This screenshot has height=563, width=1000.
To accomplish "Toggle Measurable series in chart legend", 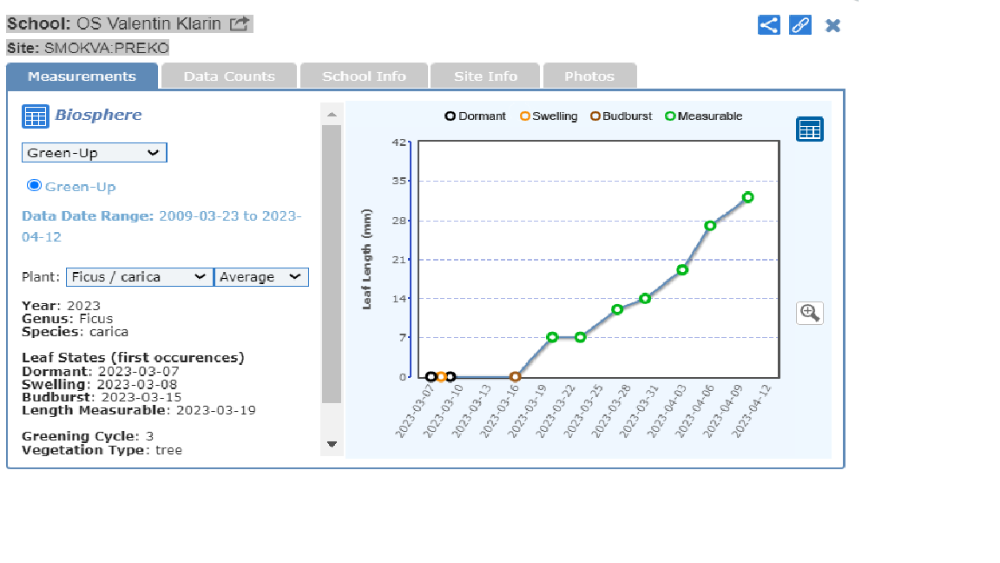I will [703, 116].
